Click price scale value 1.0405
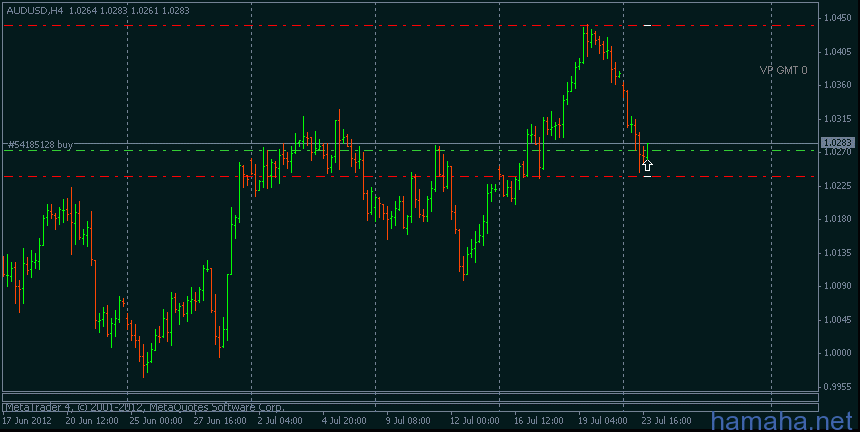Viewport: 860px width, 432px height. (838, 52)
